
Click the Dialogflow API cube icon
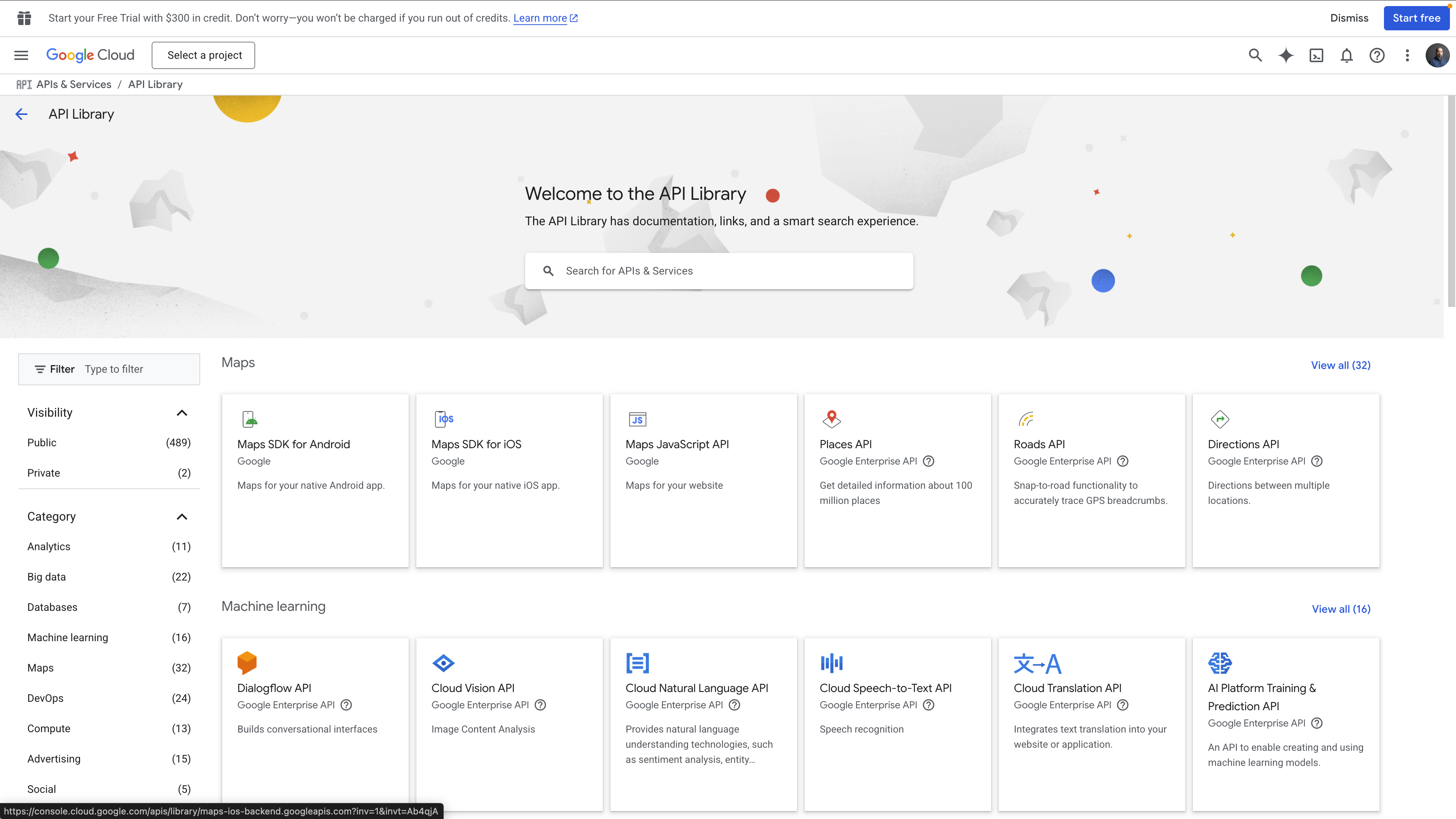pyautogui.click(x=247, y=663)
